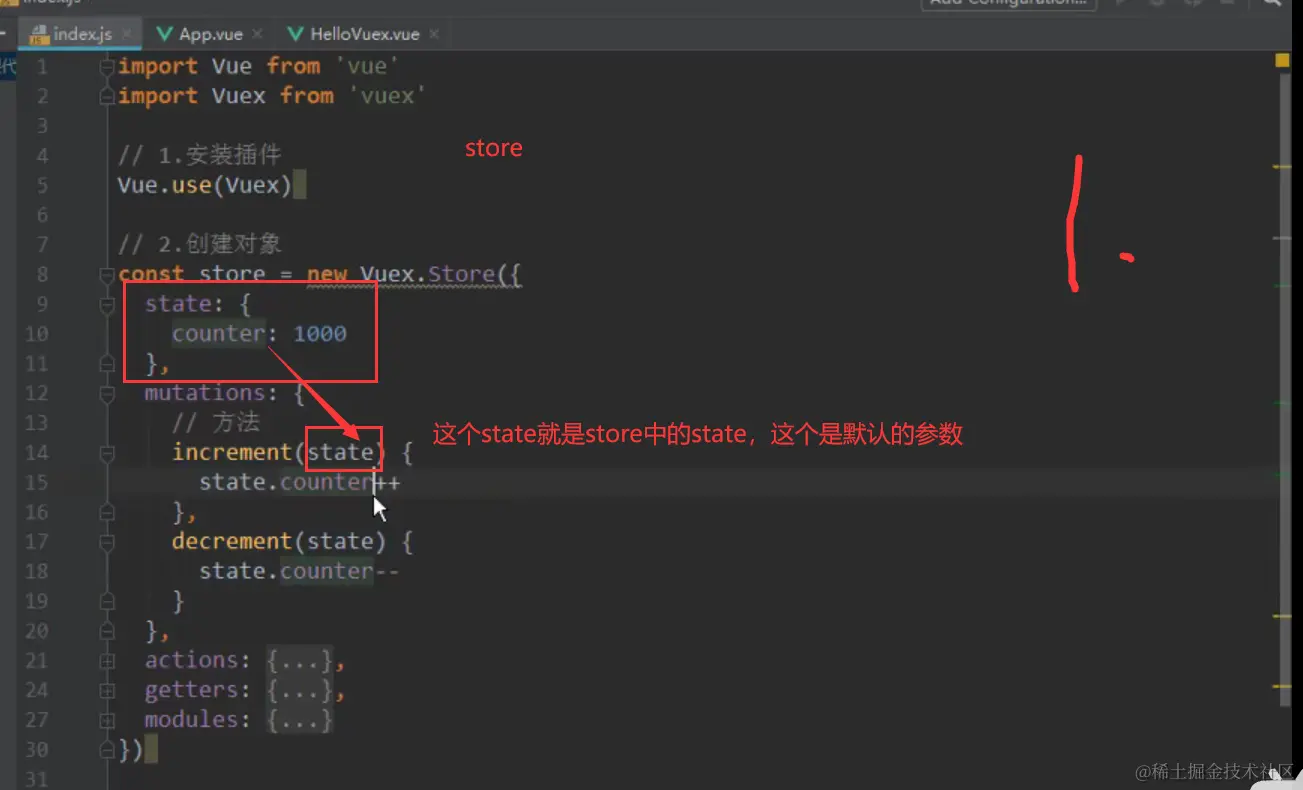The height and width of the screenshot is (790, 1303).
Task: Click the 'modules' key on line 27
Action: click(192, 720)
